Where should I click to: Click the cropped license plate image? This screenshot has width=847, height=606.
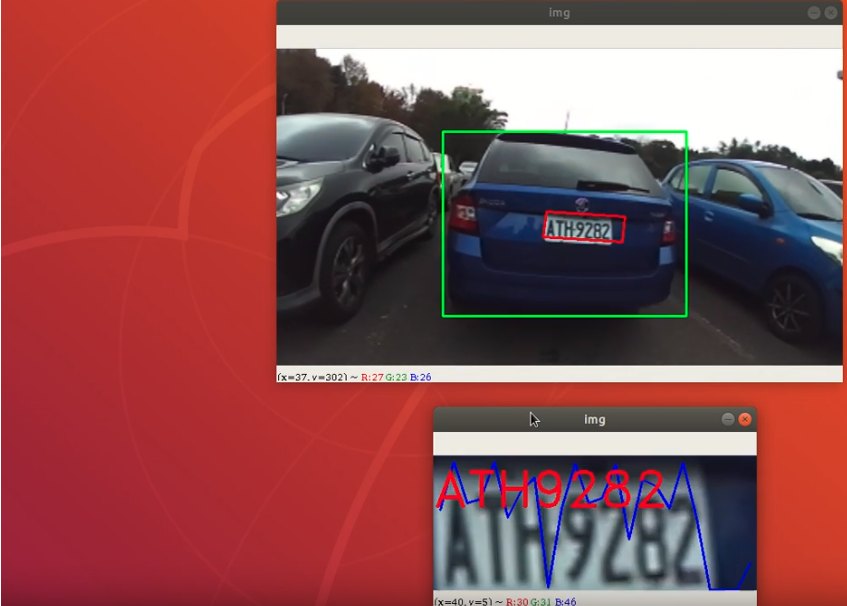[x=595, y=523]
